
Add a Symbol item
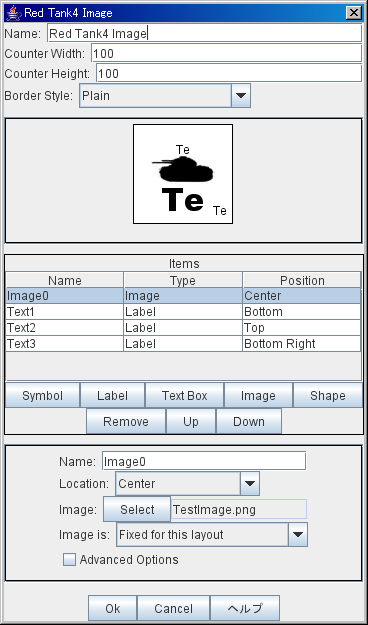[43, 395]
